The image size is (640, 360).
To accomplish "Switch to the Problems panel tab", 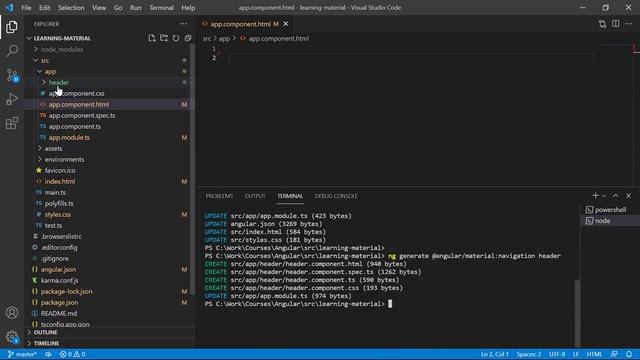I will pyautogui.click(x=219, y=196).
